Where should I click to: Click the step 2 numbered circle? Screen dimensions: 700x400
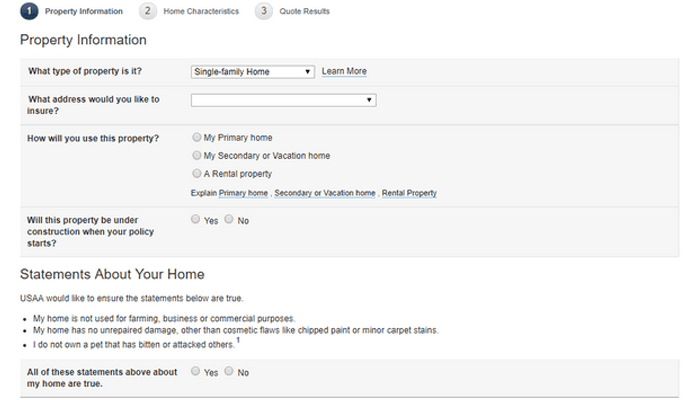point(147,11)
